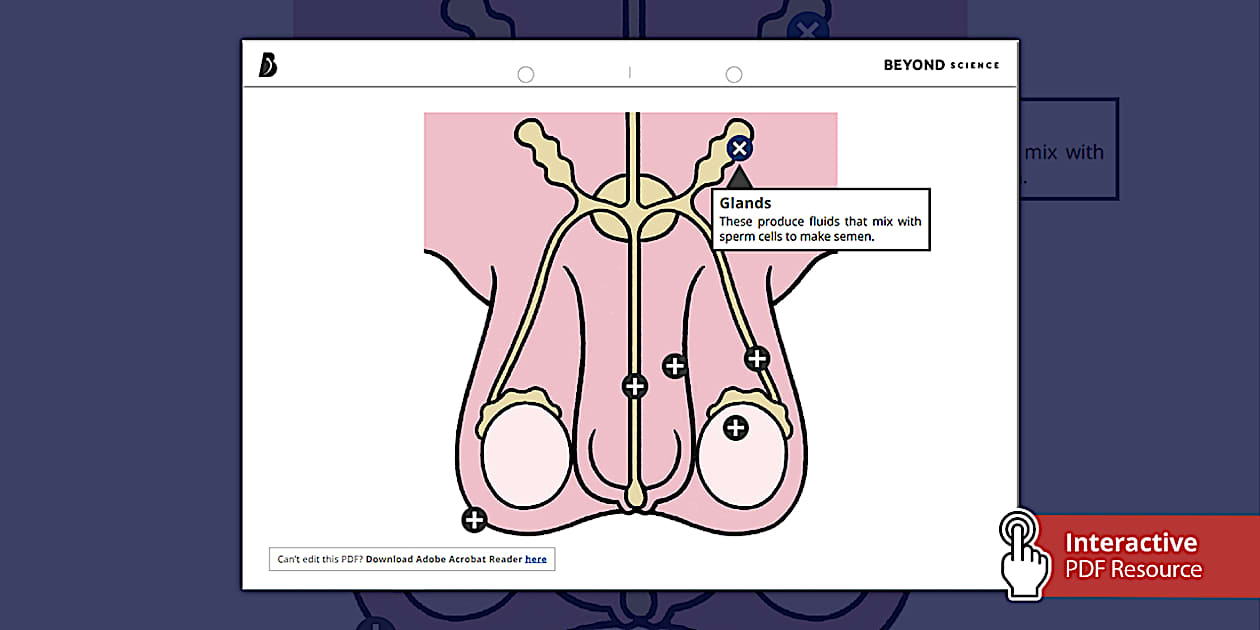This screenshot has width=1260, height=630.
Task: Open the plus hotspot on the penis shaft
Action: click(675, 366)
